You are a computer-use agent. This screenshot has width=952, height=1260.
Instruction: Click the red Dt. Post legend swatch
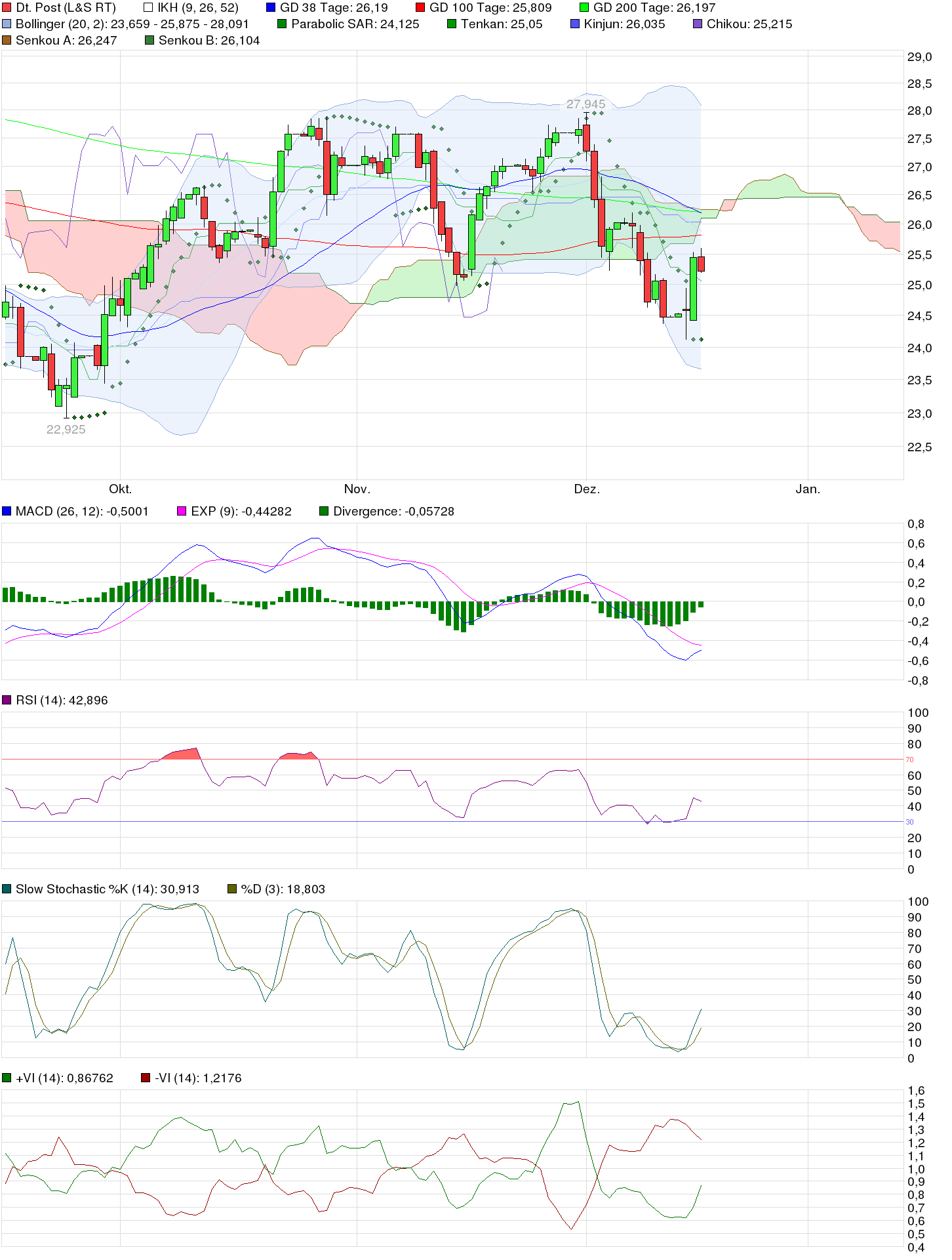7,8
